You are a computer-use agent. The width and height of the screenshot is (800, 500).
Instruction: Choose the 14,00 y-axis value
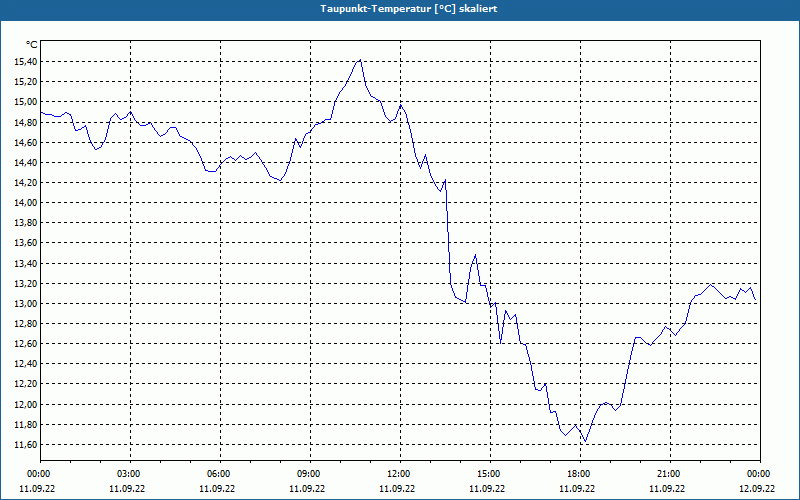[26, 203]
